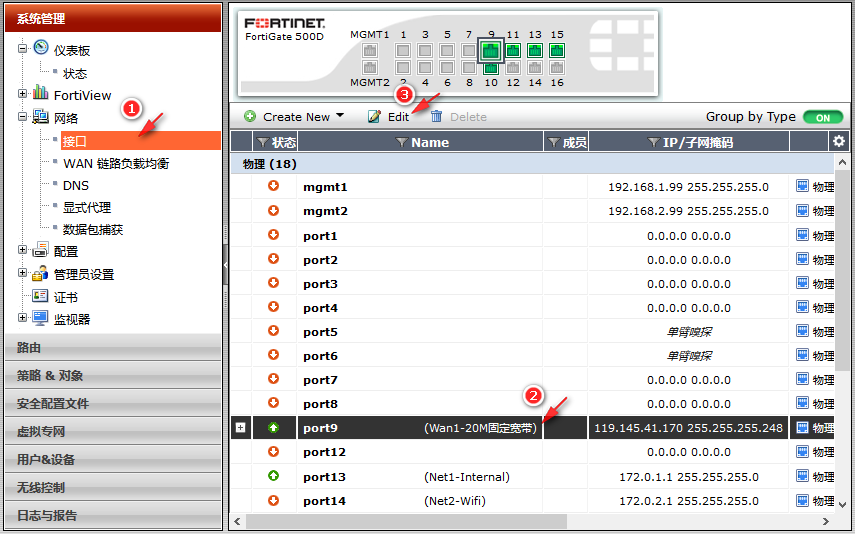The height and width of the screenshot is (534, 855).
Task: Click the port 16 jack on the faceplate
Action: pyautogui.click(x=557, y=68)
